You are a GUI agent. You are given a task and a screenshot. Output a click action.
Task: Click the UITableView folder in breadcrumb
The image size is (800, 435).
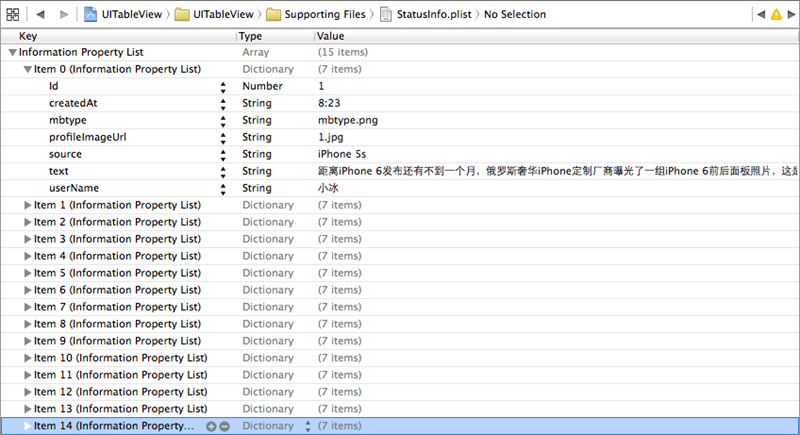(214, 14)
